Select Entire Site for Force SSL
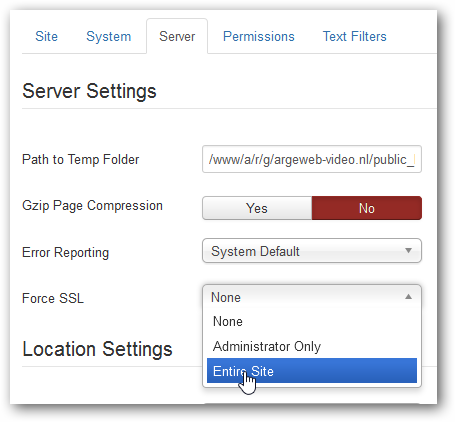 [312, 371]
